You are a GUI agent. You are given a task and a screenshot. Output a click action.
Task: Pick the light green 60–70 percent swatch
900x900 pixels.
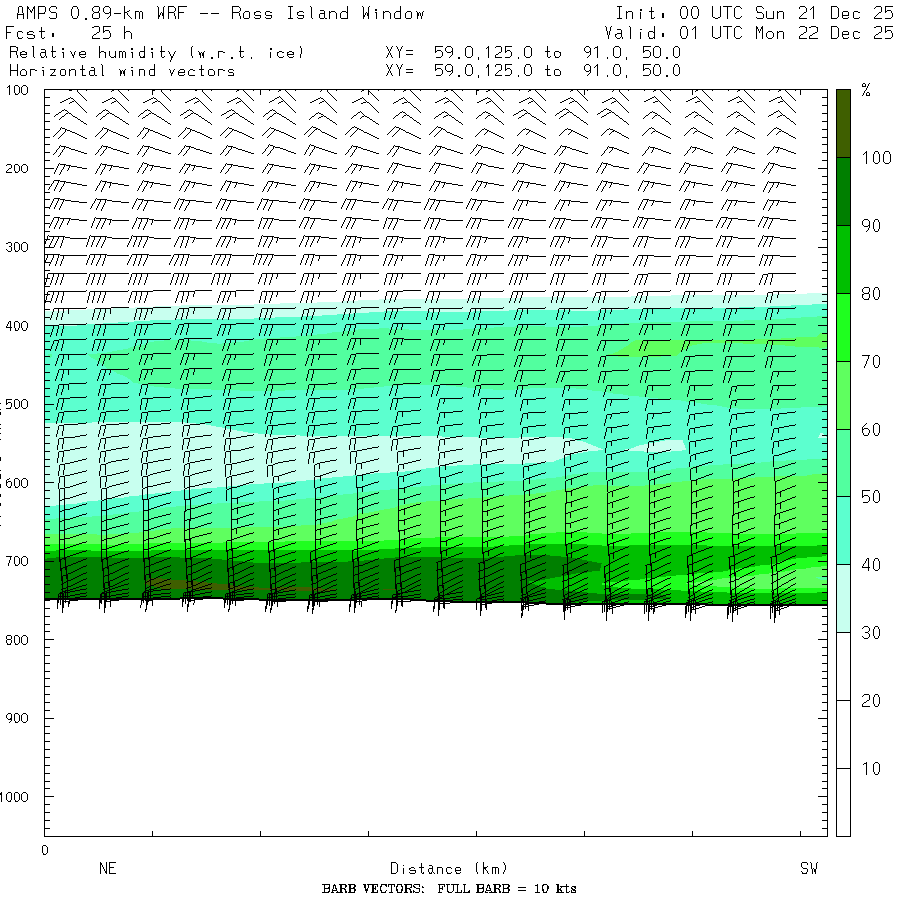point(843,395)
